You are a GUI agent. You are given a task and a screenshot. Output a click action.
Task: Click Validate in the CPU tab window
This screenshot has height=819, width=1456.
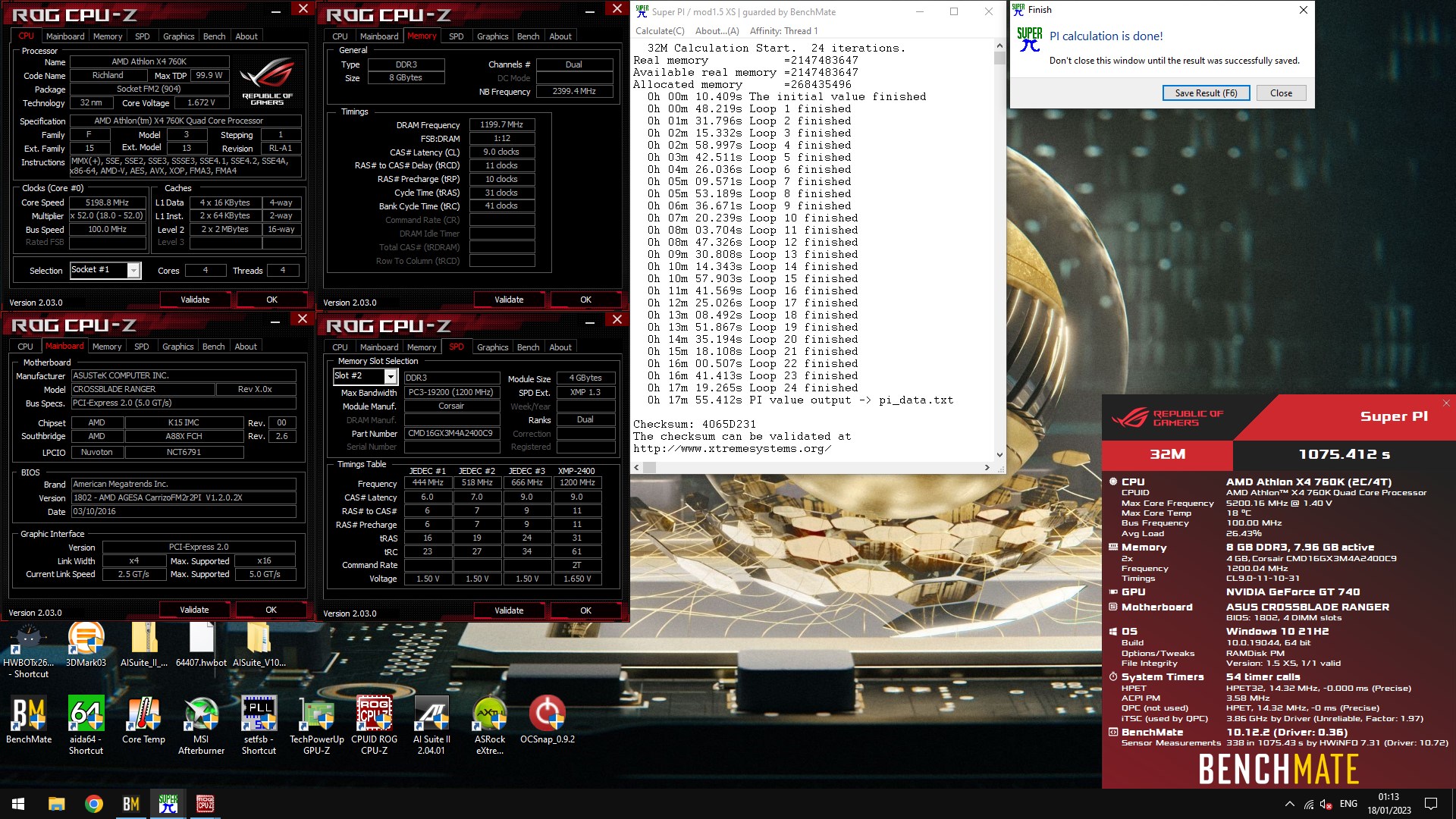point(195,300)
